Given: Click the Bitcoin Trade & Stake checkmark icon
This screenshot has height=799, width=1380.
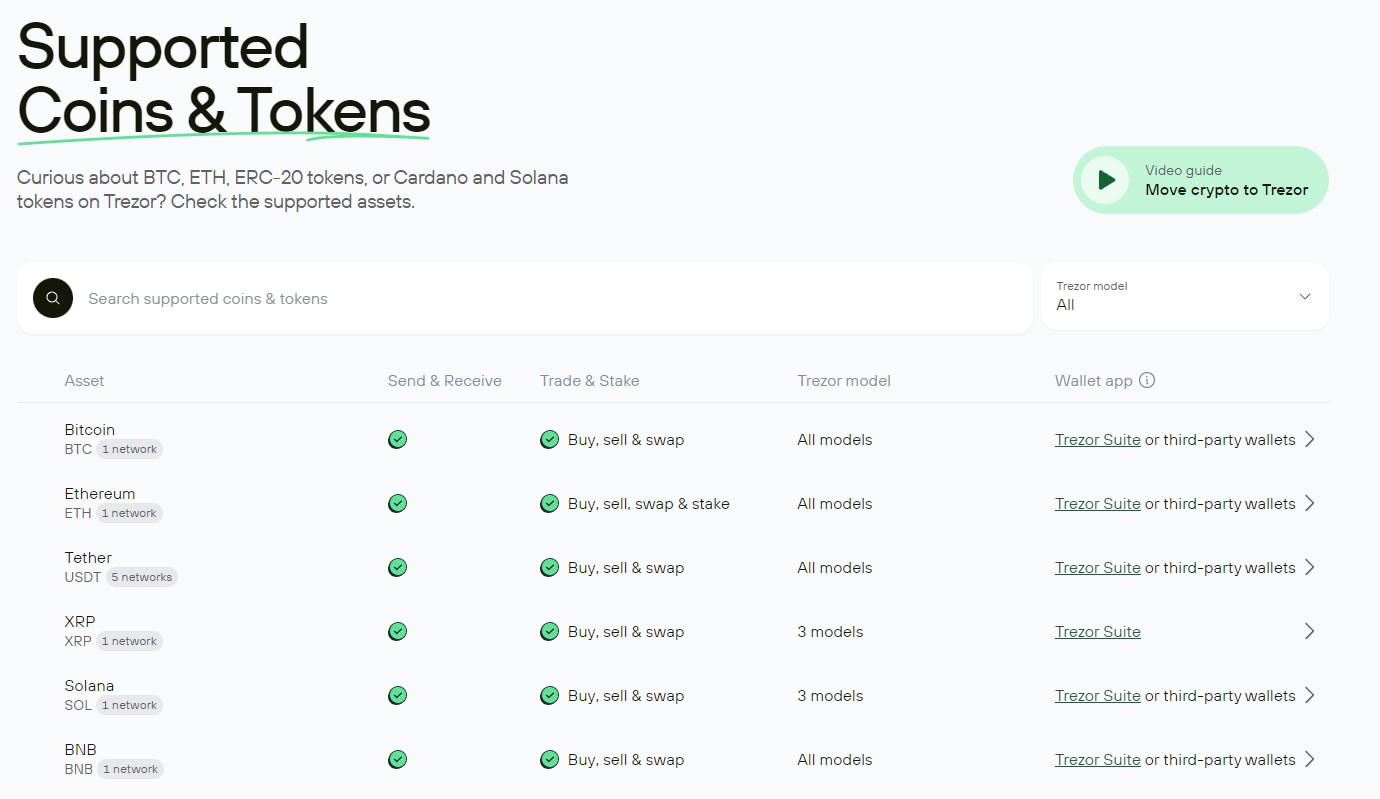Looking at the screenshot, I should 549,440.
